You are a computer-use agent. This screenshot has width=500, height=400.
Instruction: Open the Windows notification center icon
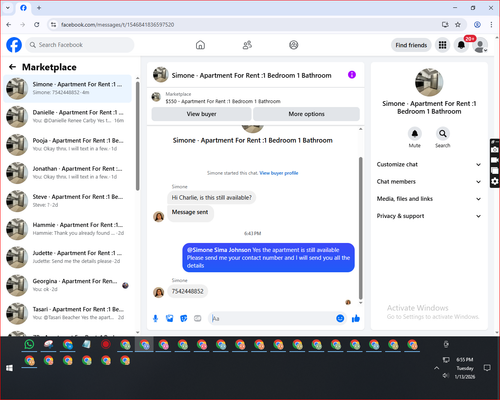(487, 368)
